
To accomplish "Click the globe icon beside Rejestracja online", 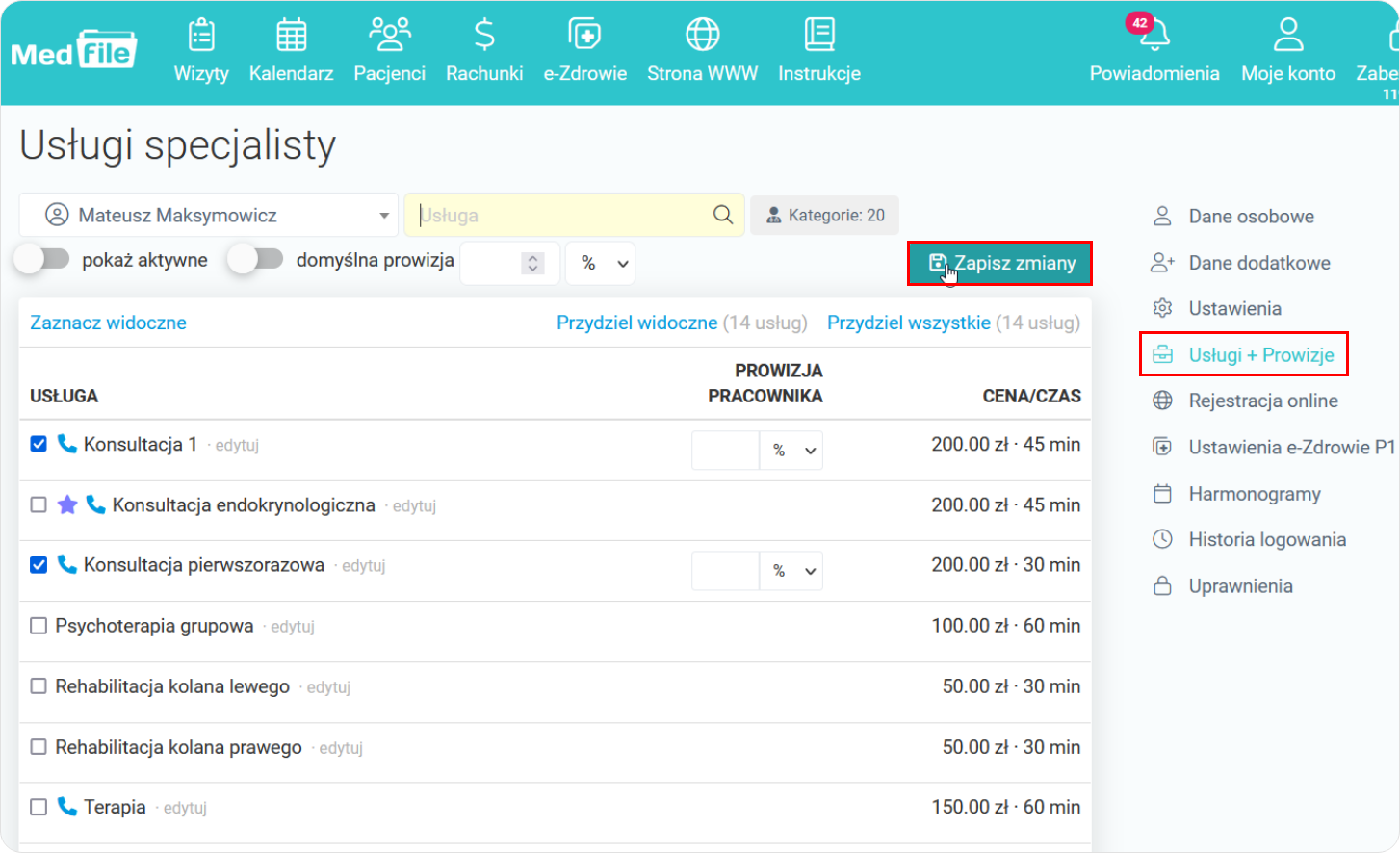I will point(1162,401).
